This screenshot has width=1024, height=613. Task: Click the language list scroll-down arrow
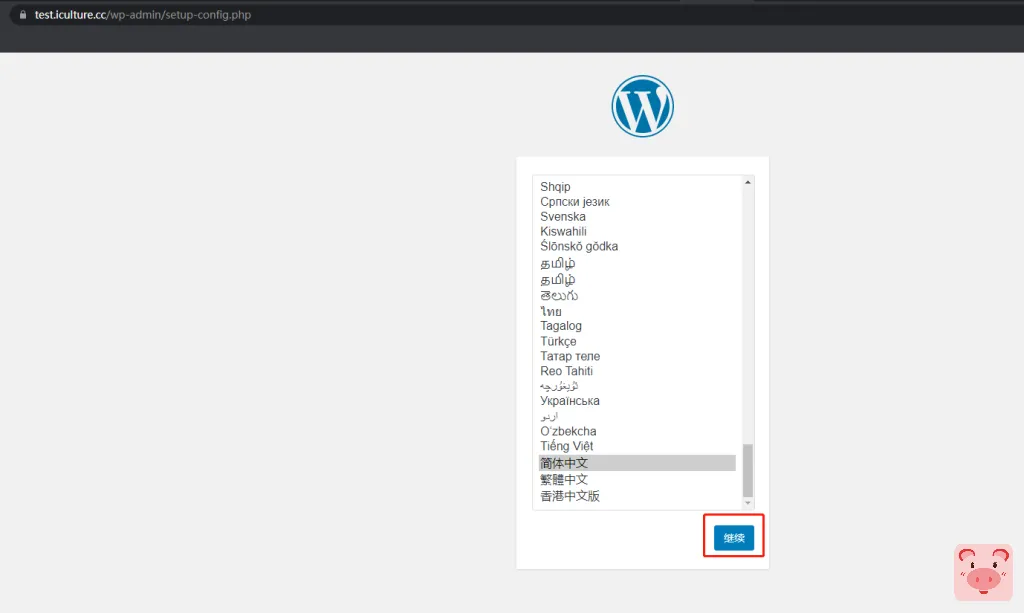(x=748, y=503)
